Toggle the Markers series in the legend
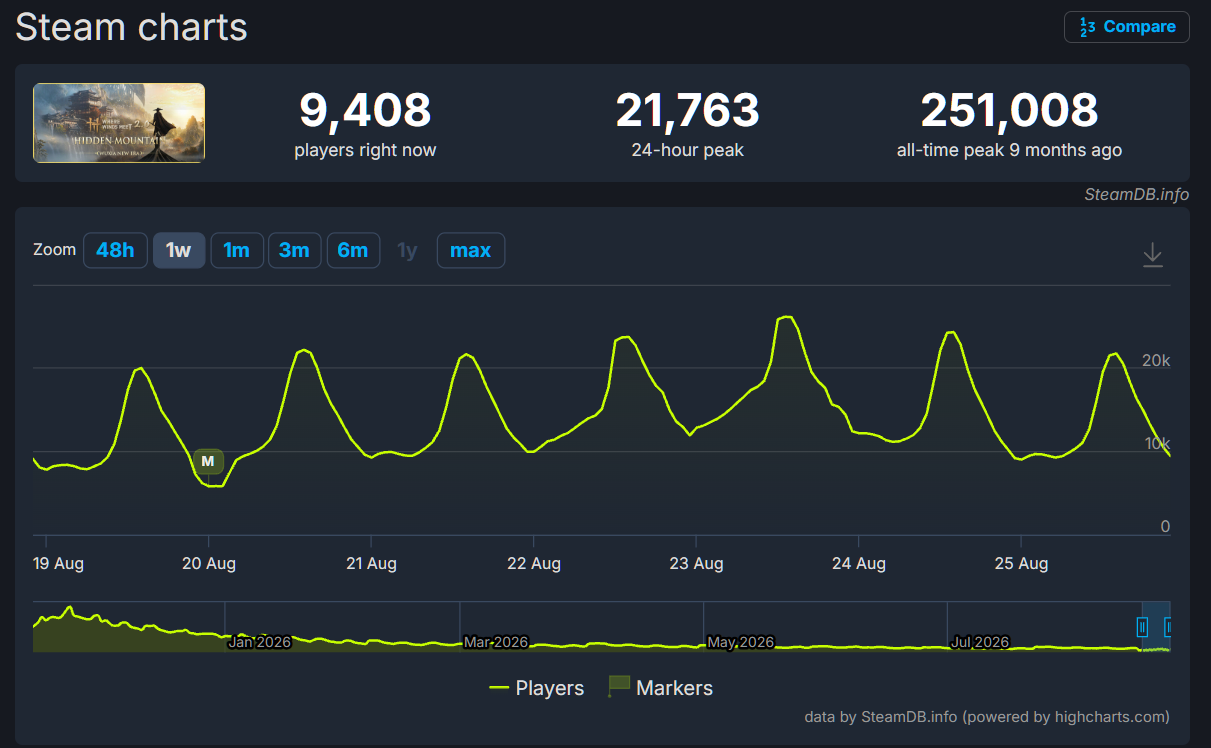 661,688
